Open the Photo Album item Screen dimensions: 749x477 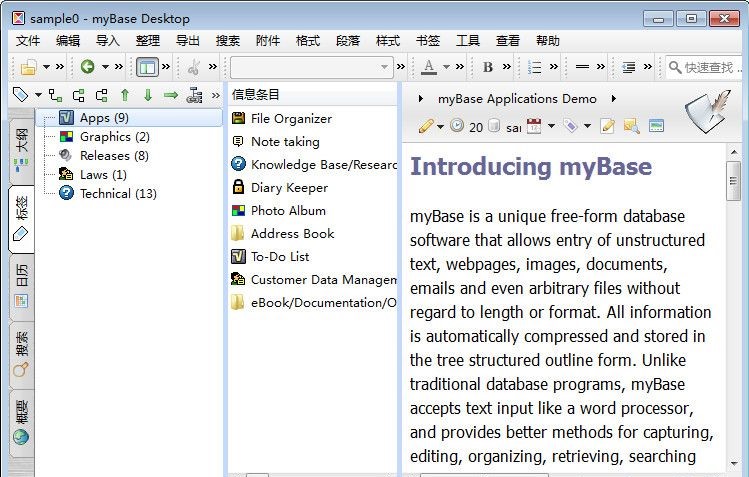(x=288, y=211)
